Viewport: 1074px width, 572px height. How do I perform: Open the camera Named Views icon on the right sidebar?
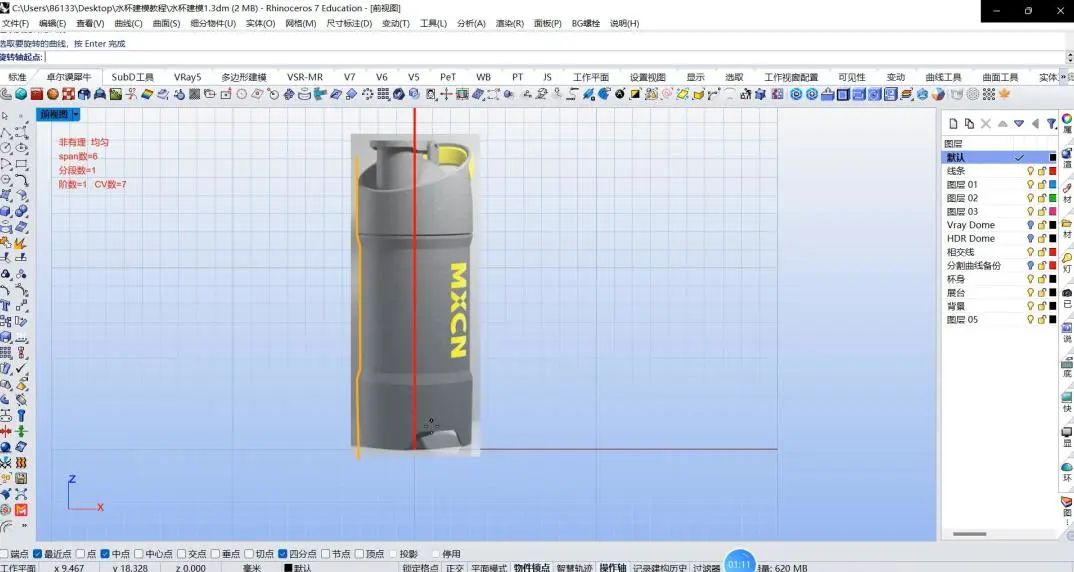tap(1067, 293)
